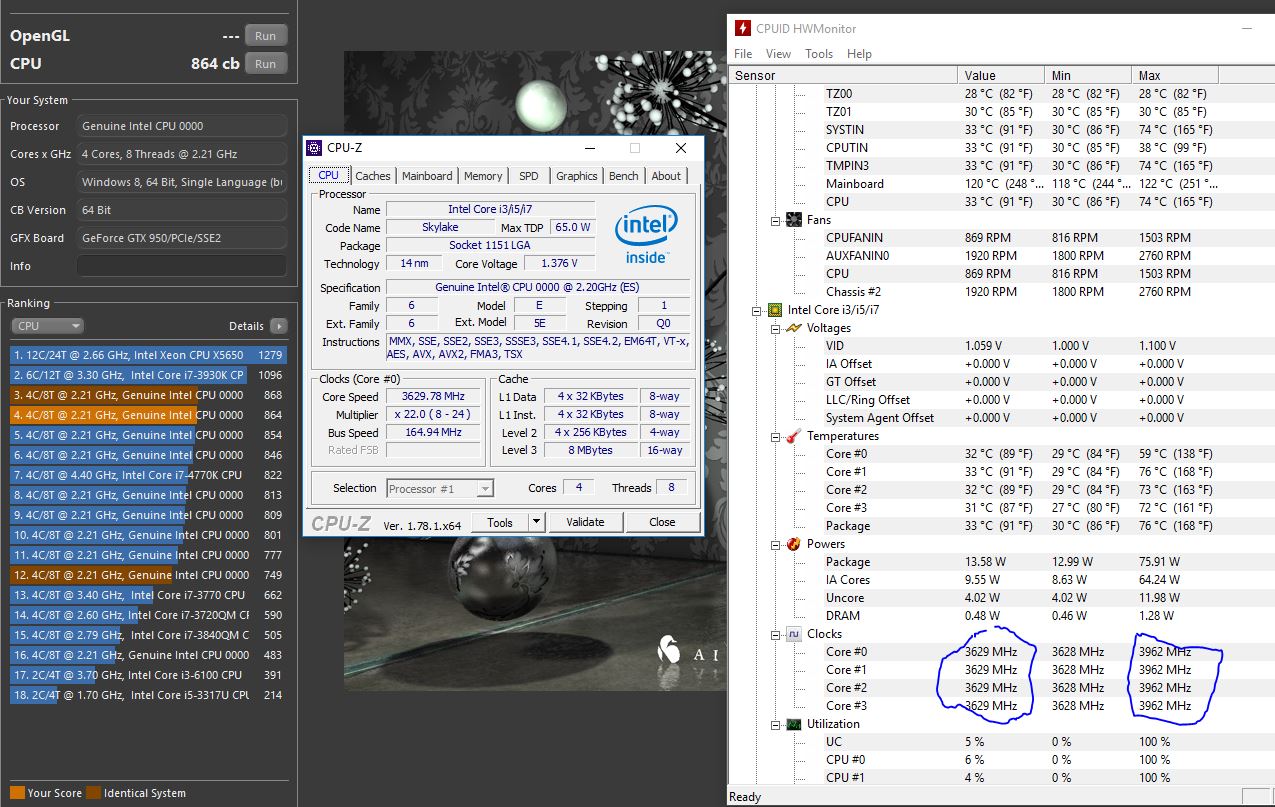Screen dimensions: 1275x807
Task: Collapse the Temperatures tree node
Action: [776, 436]
